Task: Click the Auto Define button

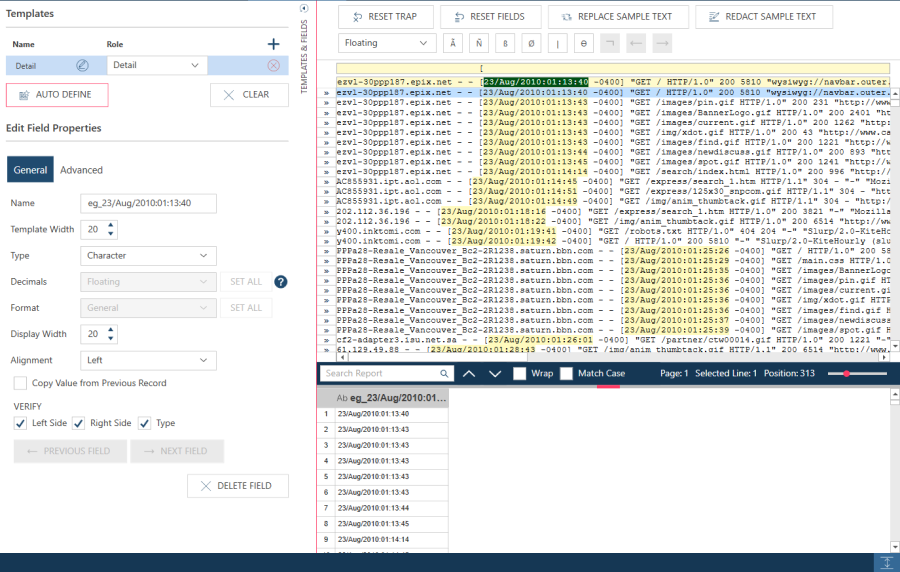Action: pyautogui.click(x=57, y=95)
